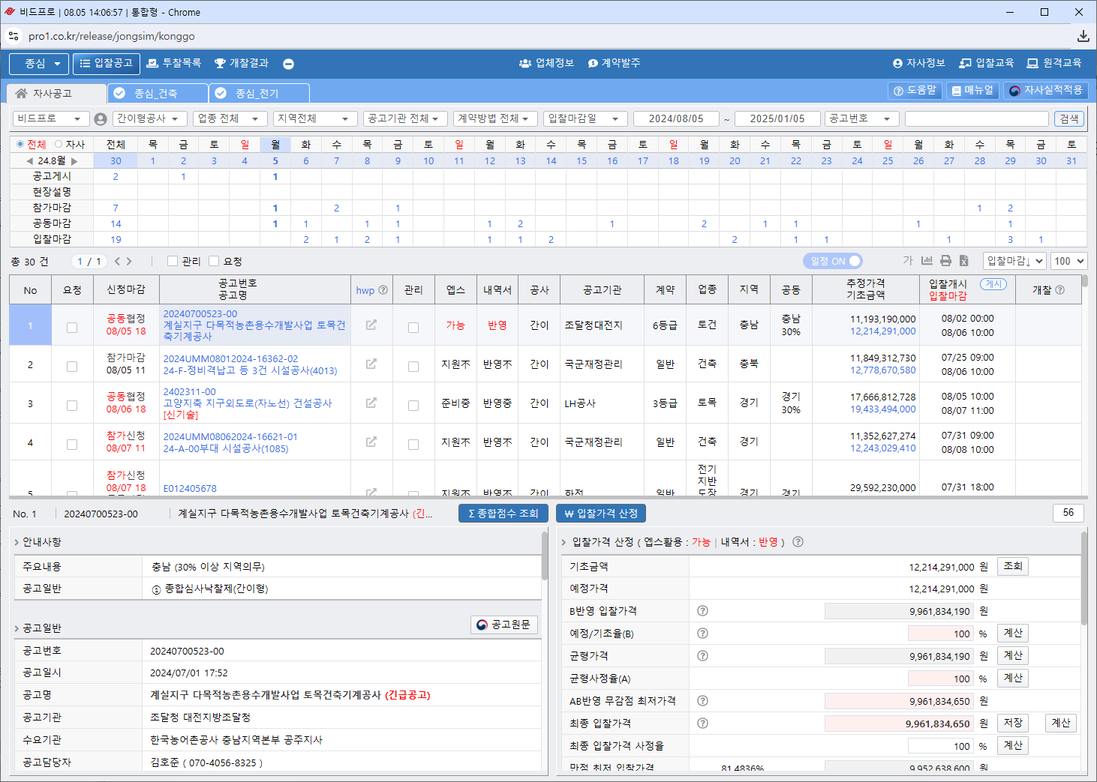Click the search keyword input field
Screen dimensions: 1097x782
click(976, 118)
